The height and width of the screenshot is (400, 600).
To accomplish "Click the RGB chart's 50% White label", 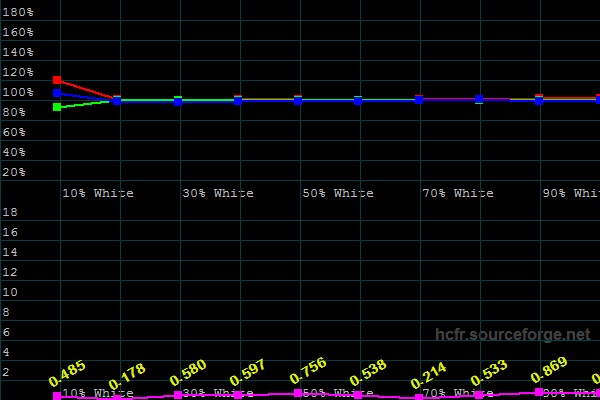I will (338, 193).
